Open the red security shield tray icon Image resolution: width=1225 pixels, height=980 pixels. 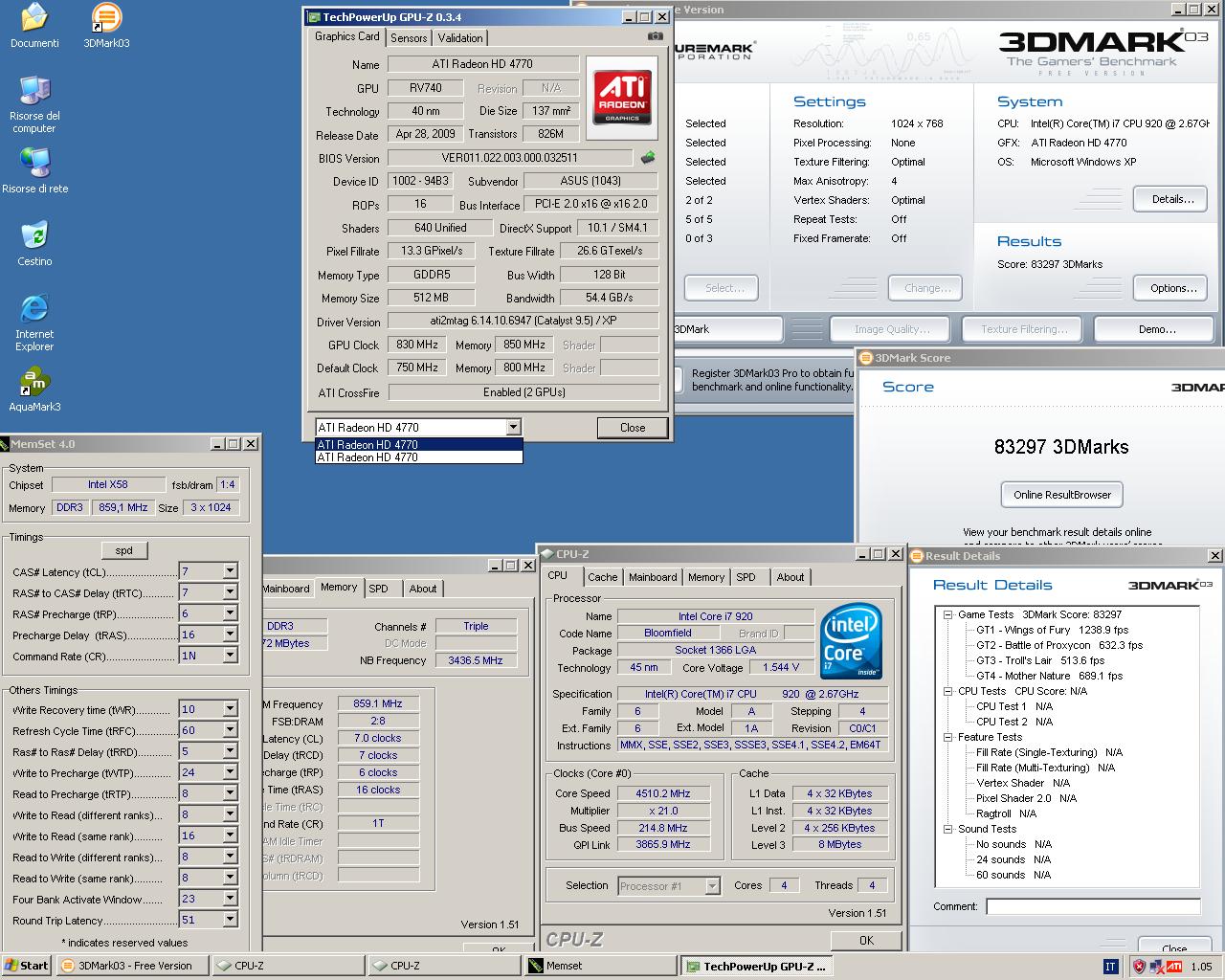coord(1139,967)
